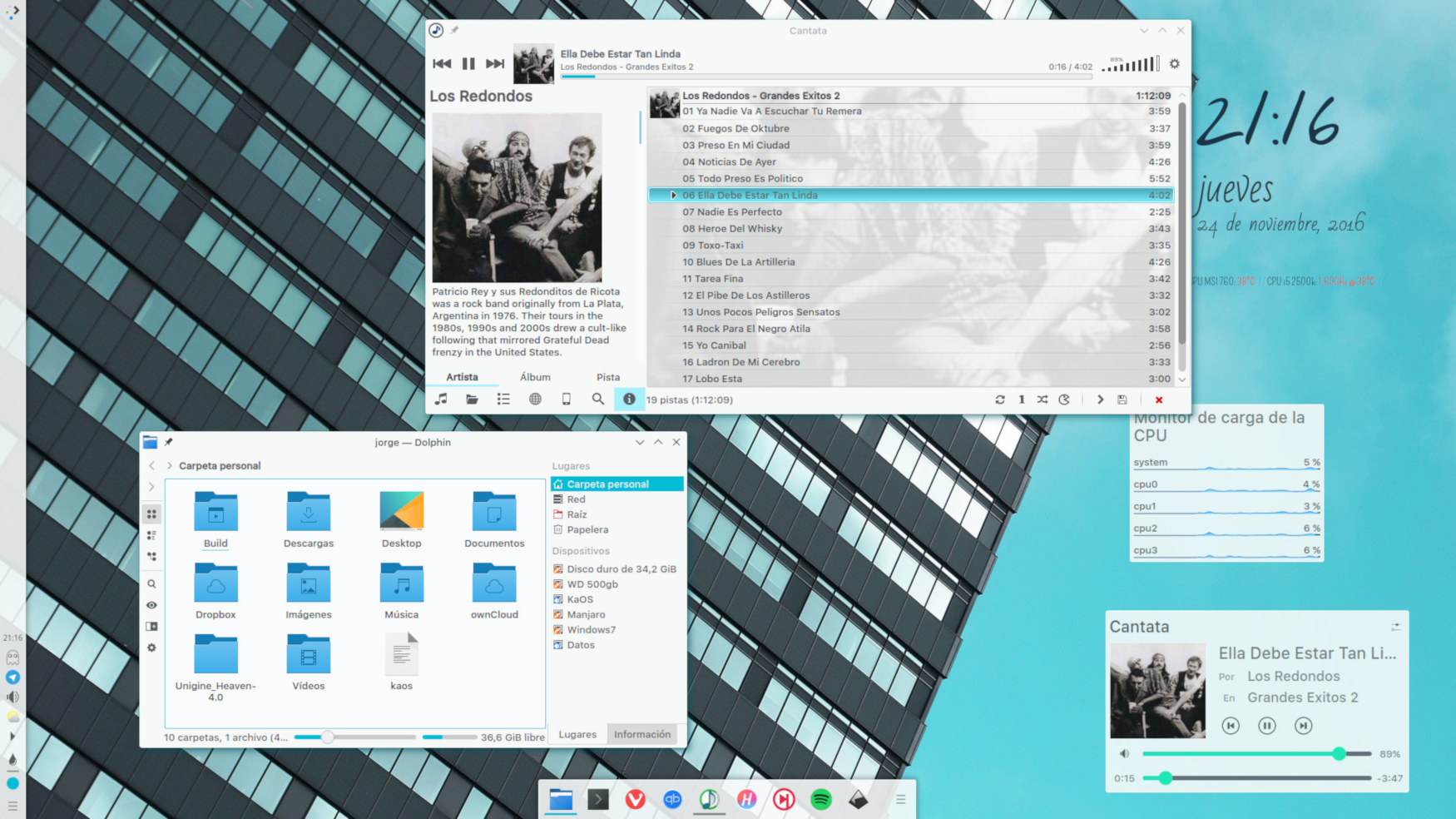Toggle pin on the Dolphin window

[x=168, y=442]
